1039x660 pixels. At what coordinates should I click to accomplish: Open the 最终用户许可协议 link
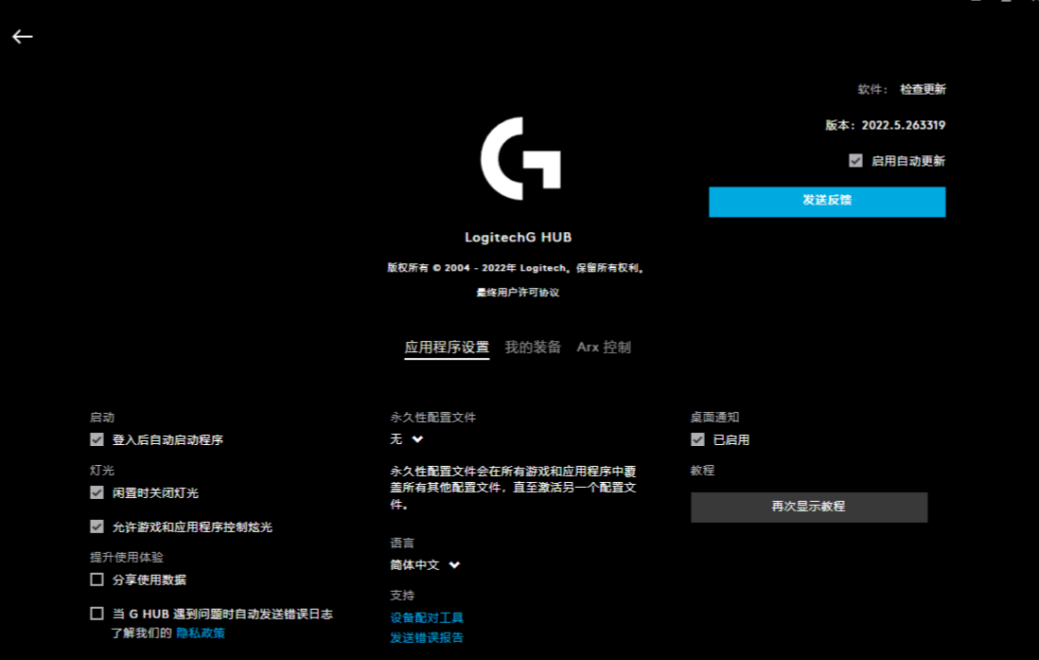[x=518, y=292]
